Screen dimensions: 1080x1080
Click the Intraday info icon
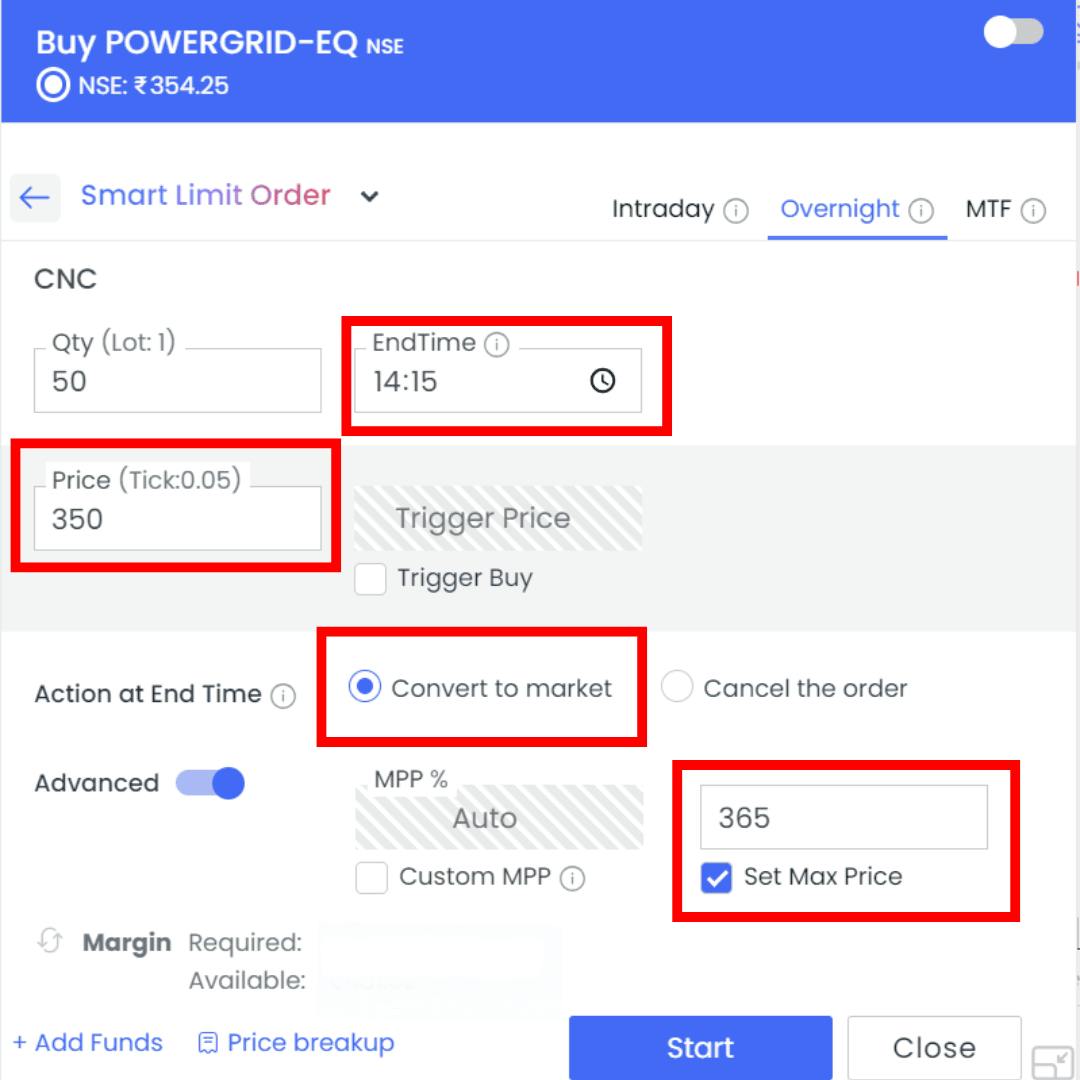point(736,211)
